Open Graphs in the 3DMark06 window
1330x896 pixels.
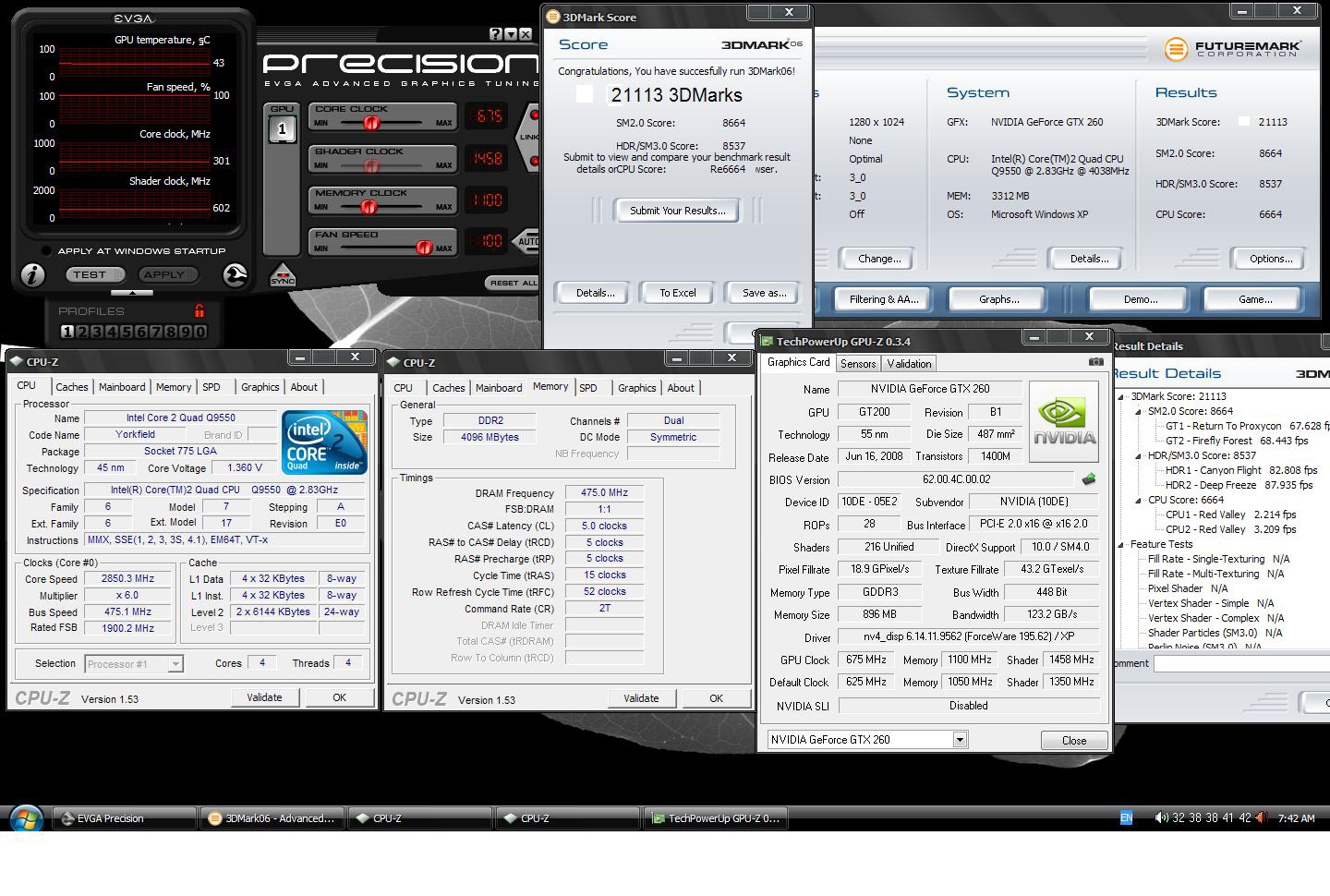tap(998, 299)
